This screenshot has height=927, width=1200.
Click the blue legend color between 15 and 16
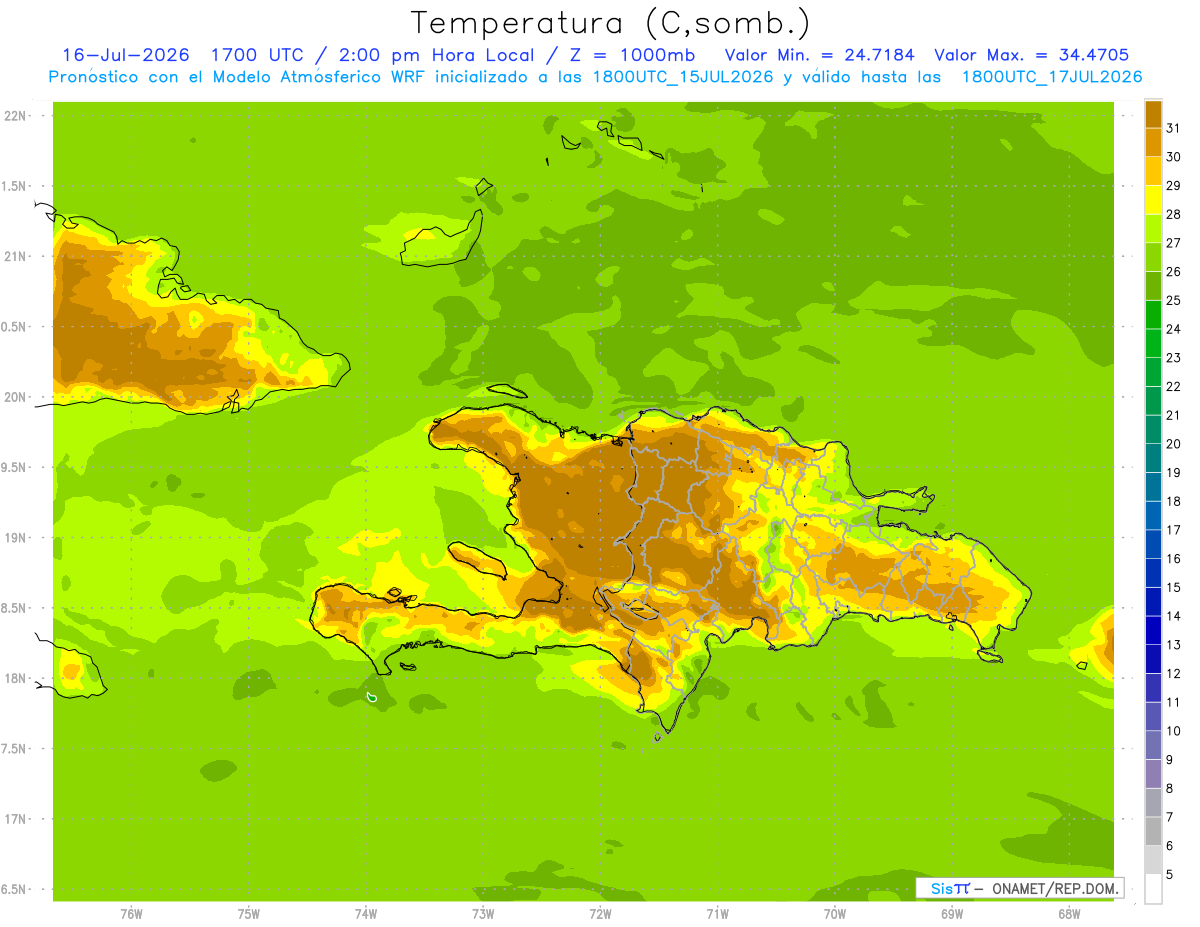click(x=1153, y=573)
